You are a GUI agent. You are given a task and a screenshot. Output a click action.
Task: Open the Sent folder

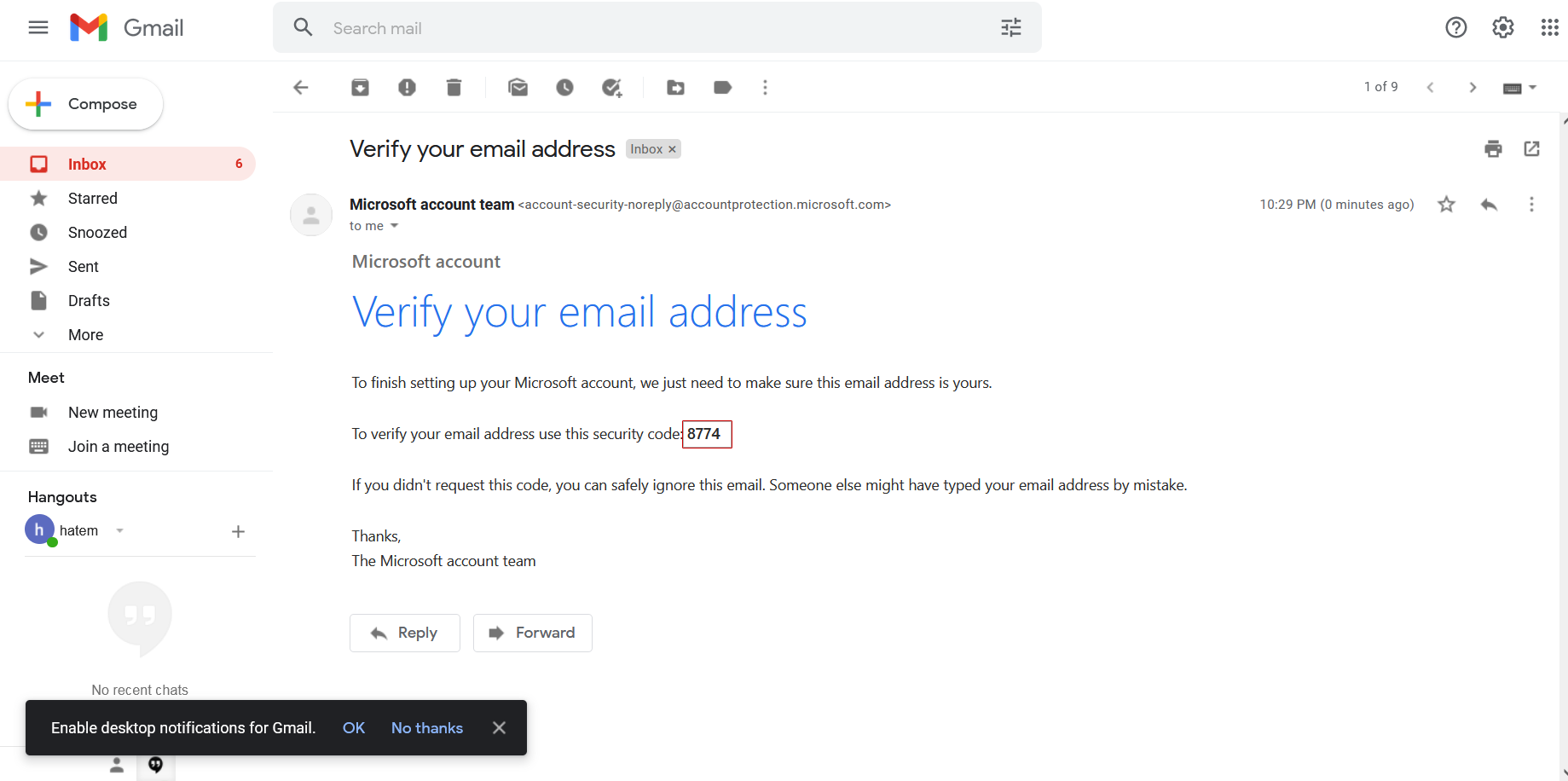point(84,267)
